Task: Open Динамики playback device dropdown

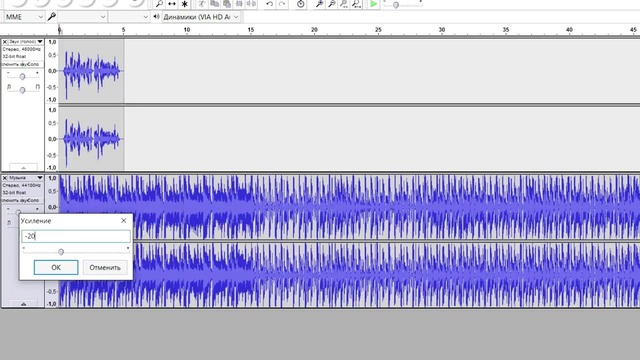Action: (x=200, y=17)
